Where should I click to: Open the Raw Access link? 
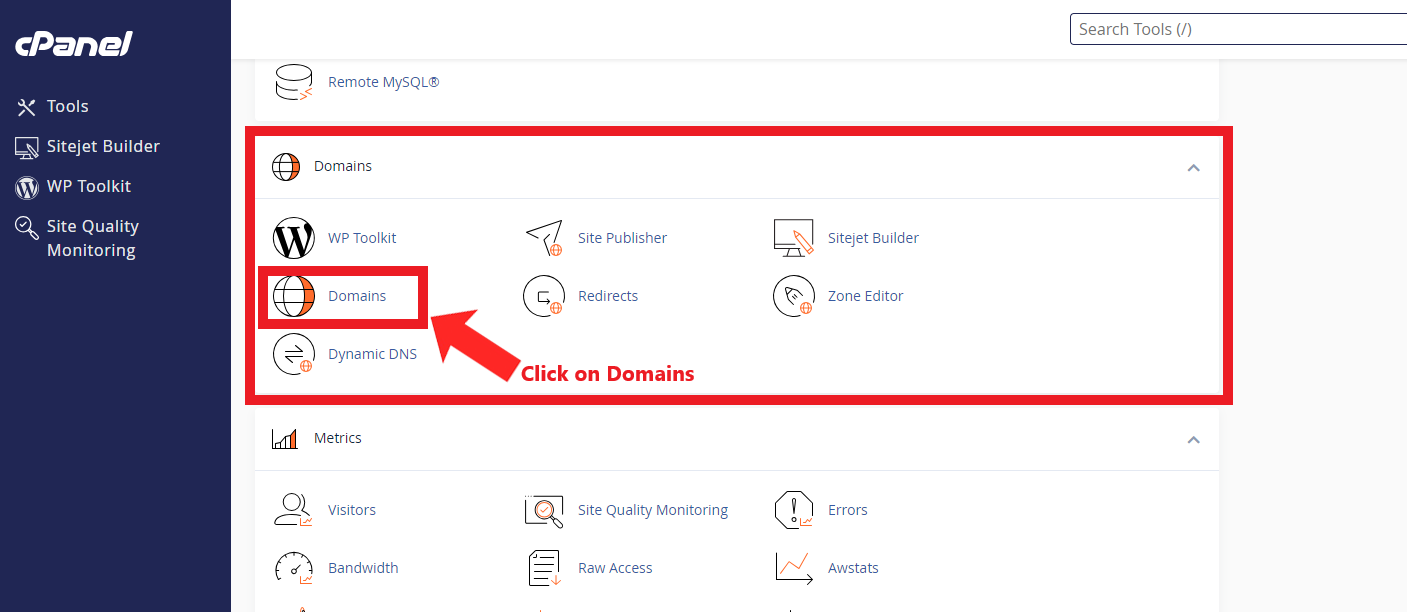click(615, 568)
